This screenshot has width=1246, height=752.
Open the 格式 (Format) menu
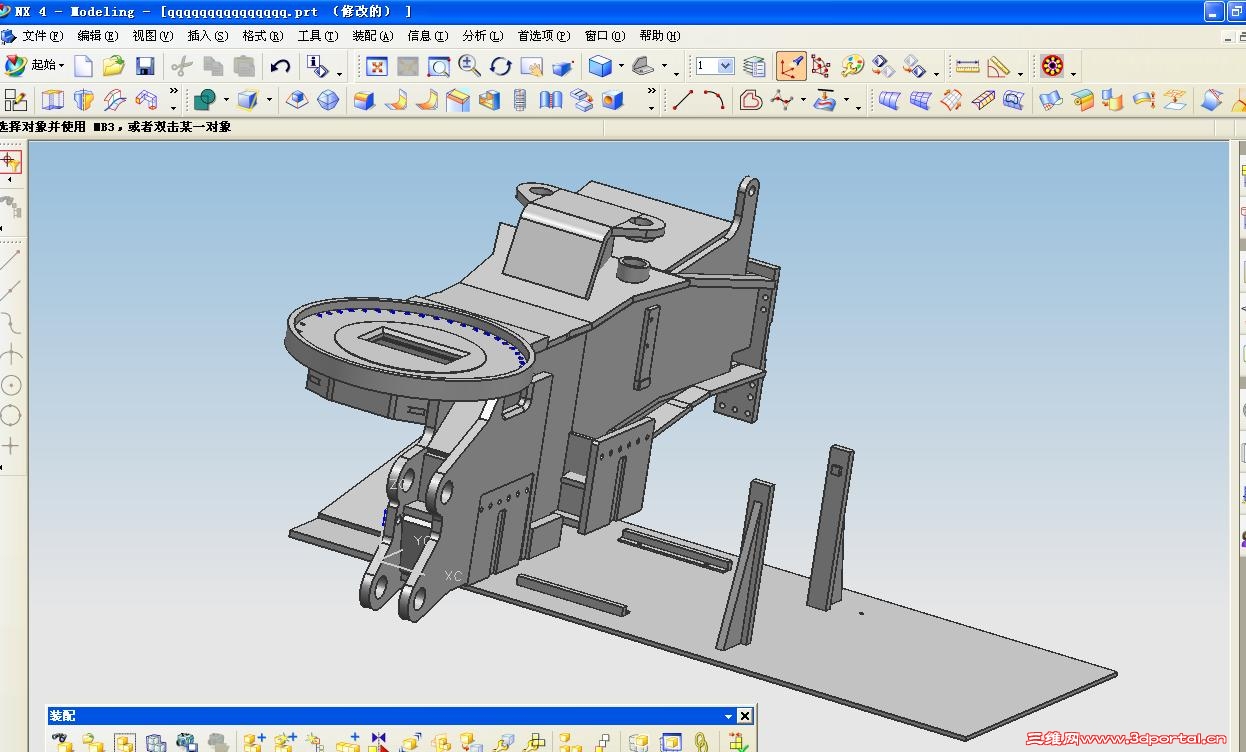(x=263, y=36)
